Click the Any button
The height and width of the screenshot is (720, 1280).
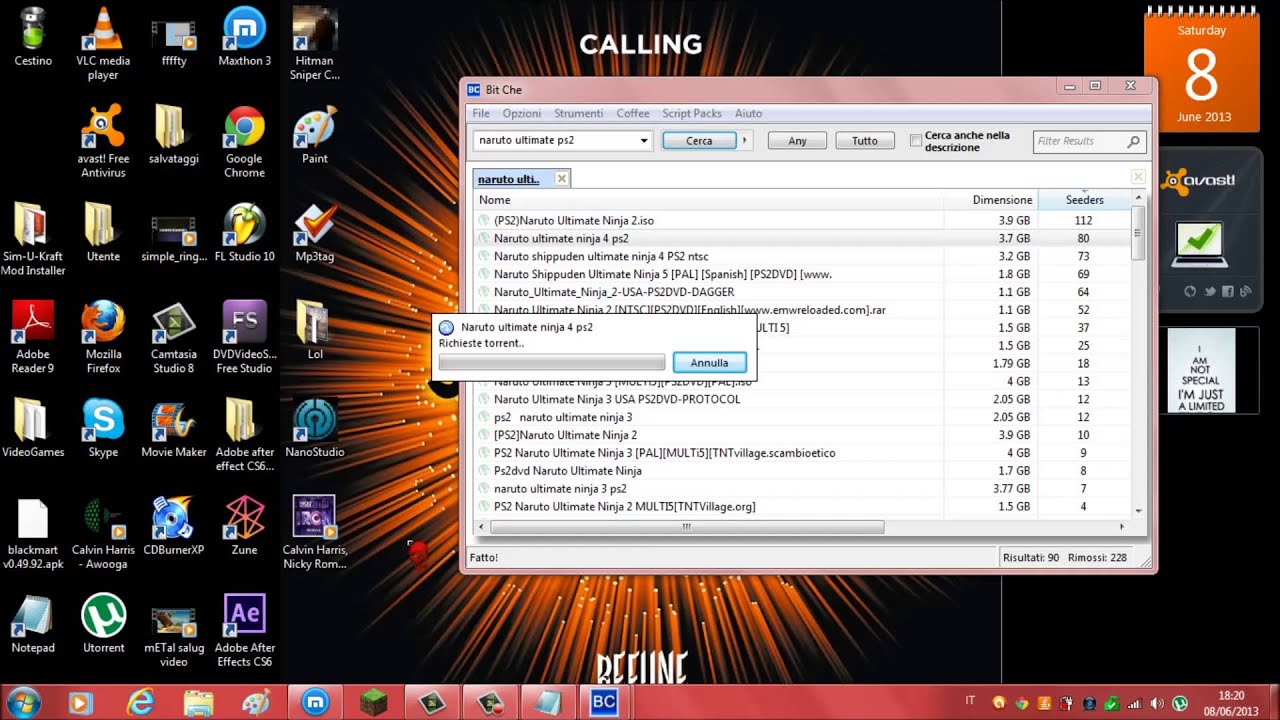(797, 141)
